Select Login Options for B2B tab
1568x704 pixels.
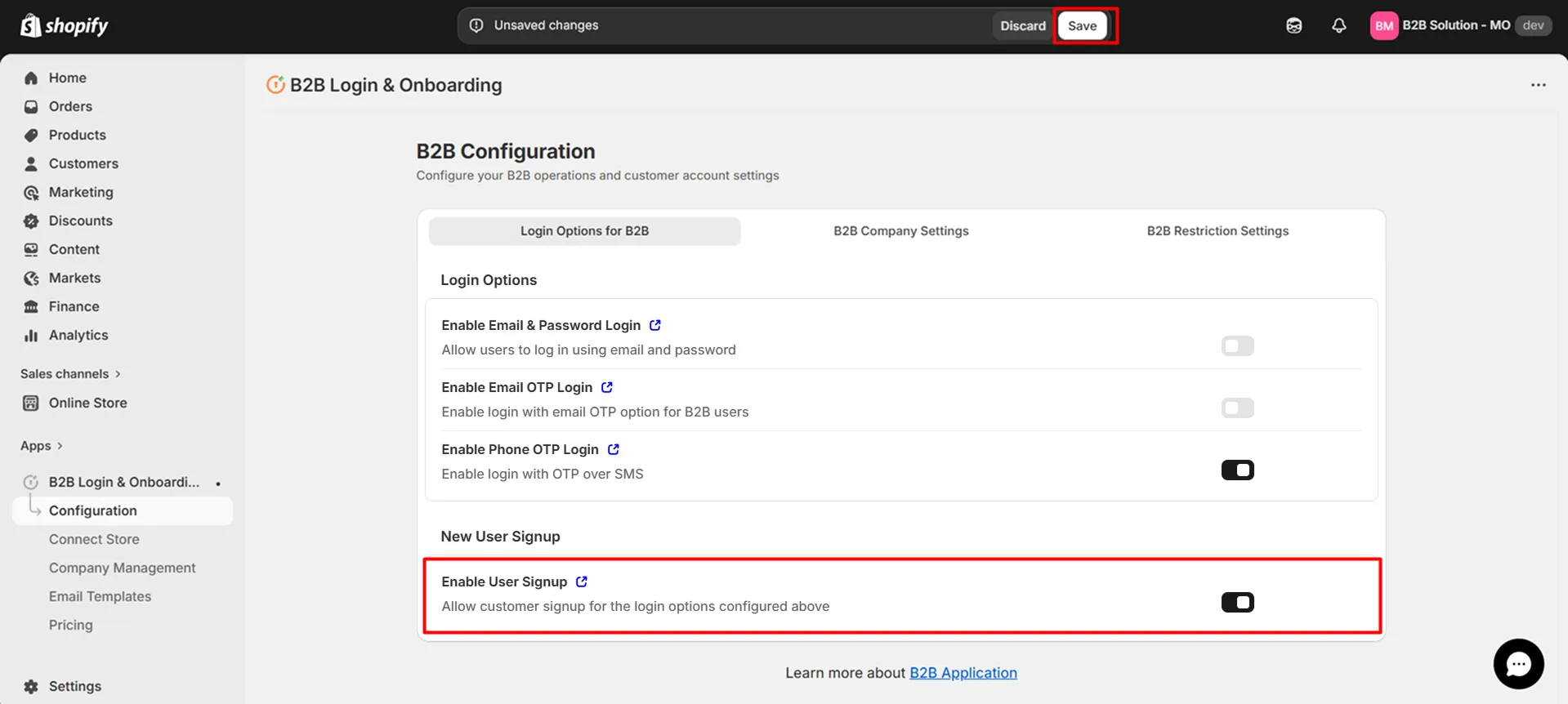click(x=584, y=231)
